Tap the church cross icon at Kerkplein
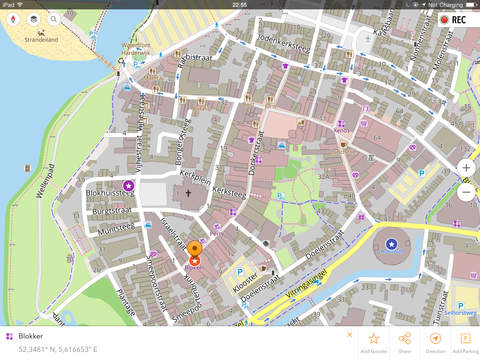This screenshot has height=360, width=480. [188, 193]
